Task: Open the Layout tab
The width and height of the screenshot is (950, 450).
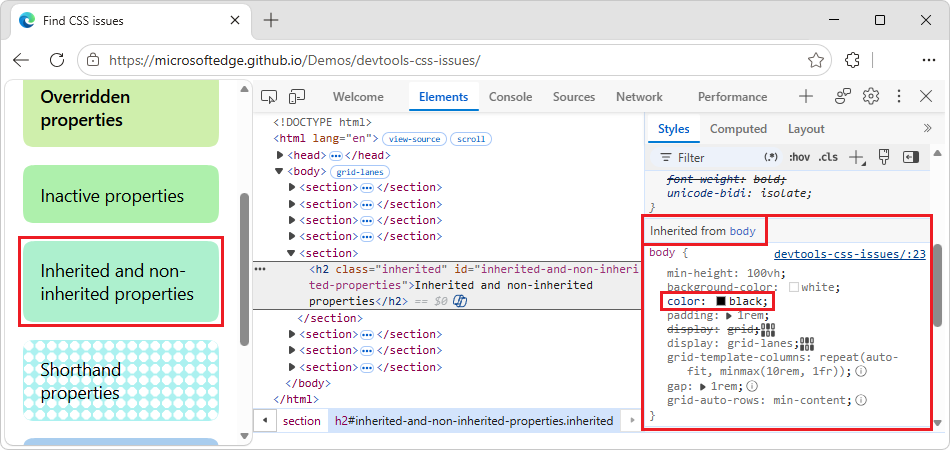Action: coord(806,129)
